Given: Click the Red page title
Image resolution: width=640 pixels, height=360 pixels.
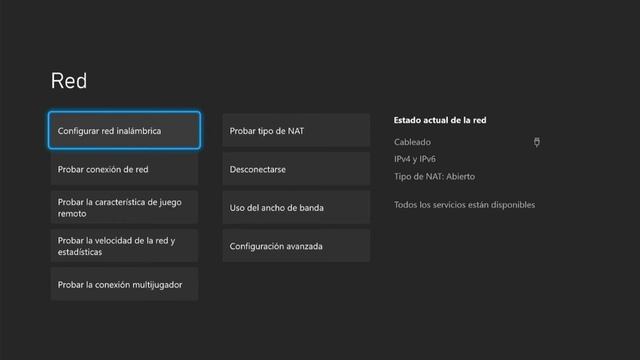Looking at the screenshot, I should pos(69,80).
